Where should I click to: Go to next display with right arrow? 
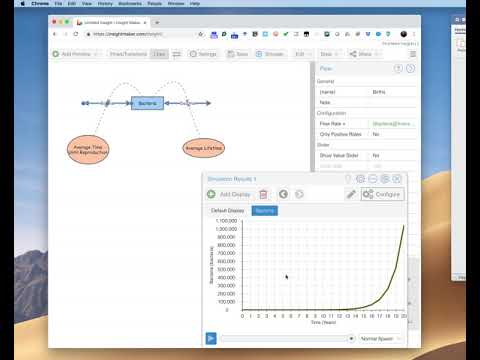coord(299,194)
